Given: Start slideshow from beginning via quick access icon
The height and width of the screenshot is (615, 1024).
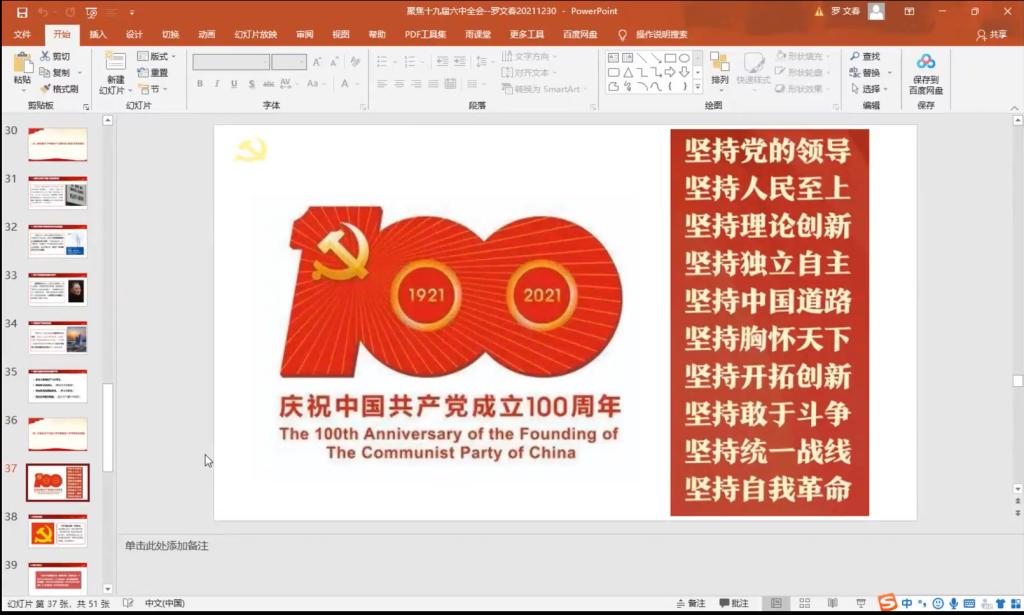Looking at the screenshot, I should click(91, 12).
